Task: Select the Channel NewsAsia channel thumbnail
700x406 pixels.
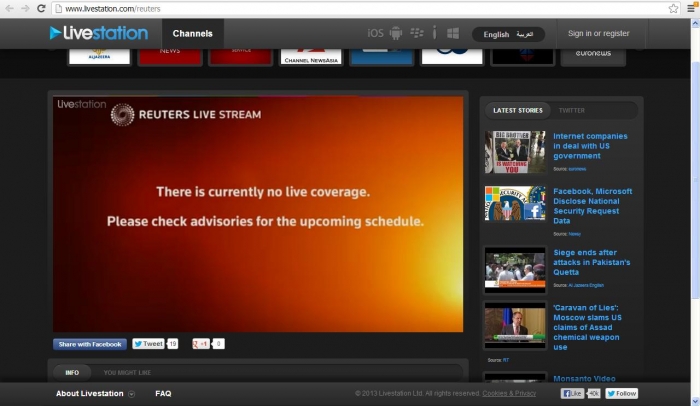Action: pos(311,55)
